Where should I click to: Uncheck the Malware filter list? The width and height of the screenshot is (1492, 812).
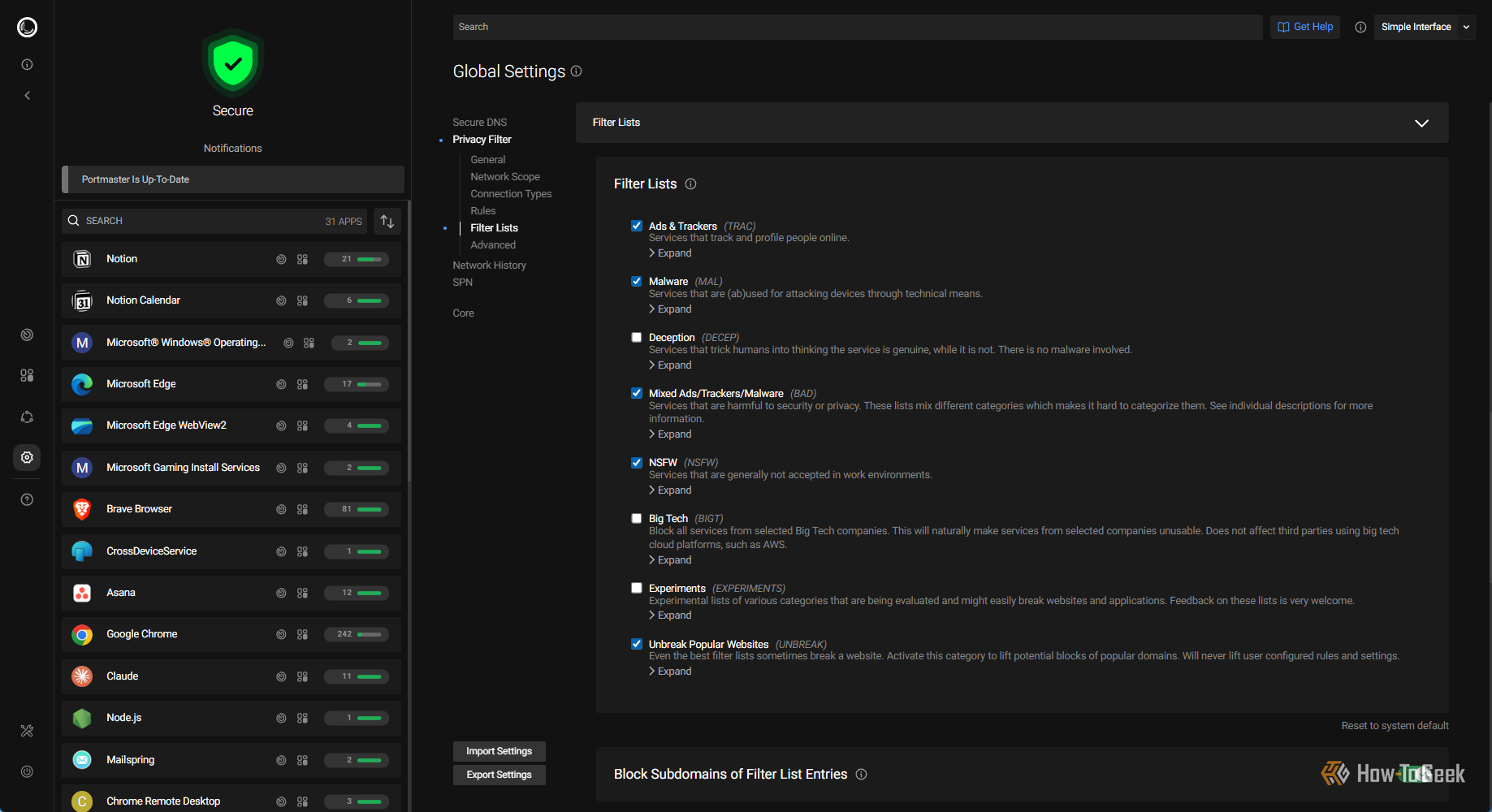[637, 281]
